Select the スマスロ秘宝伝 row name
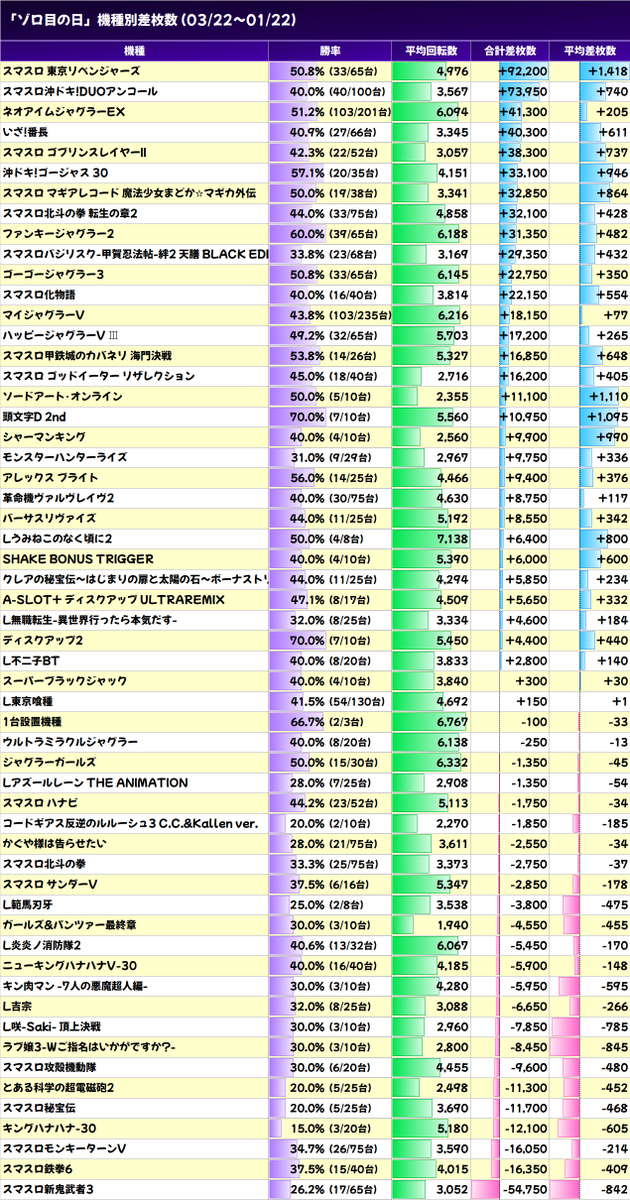 click(40, 1108)
